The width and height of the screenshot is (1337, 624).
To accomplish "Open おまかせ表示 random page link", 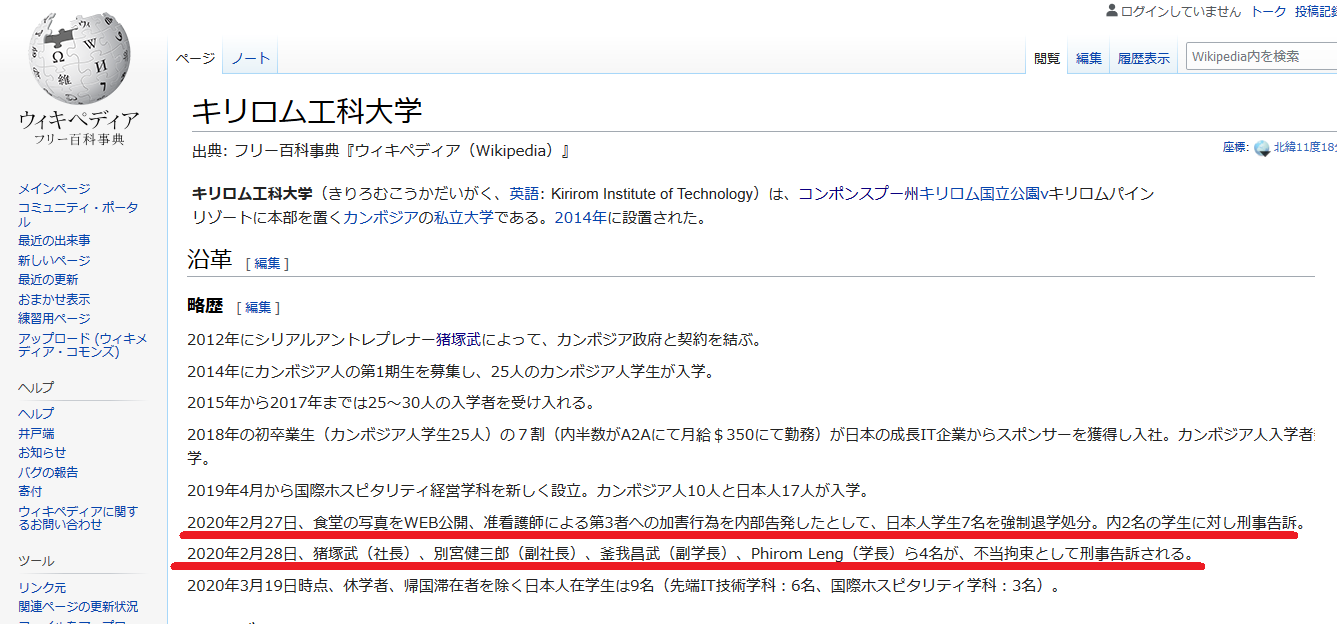I will (54, 299).
